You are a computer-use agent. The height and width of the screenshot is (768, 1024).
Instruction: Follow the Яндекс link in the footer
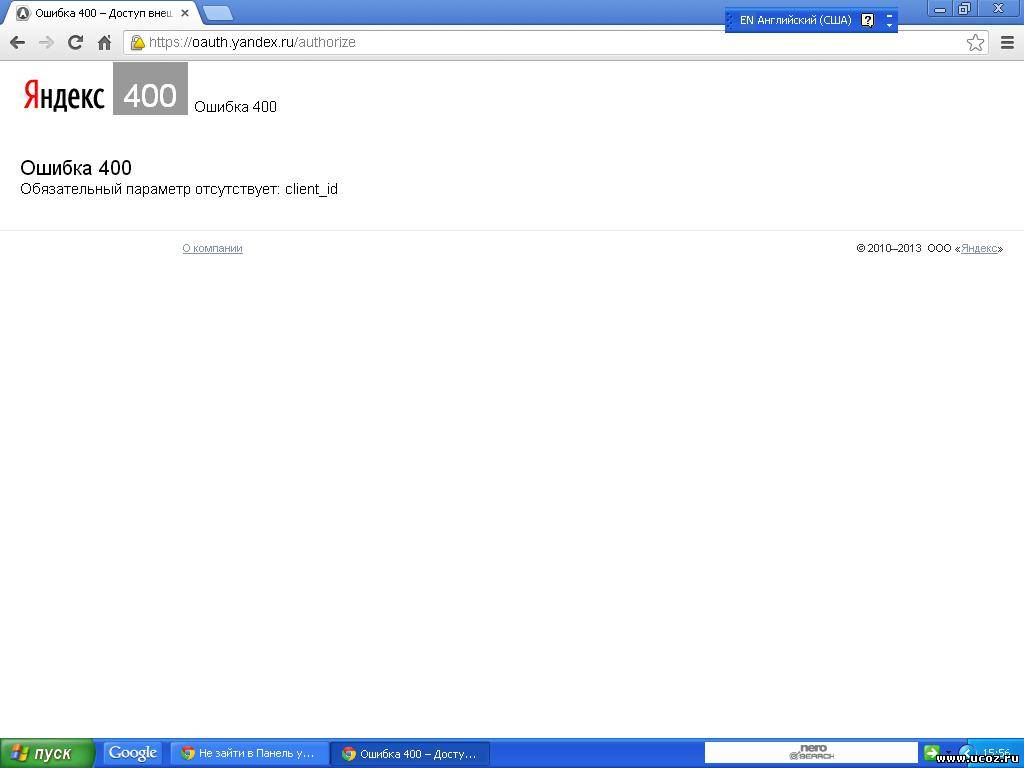[x=979, y=248]
